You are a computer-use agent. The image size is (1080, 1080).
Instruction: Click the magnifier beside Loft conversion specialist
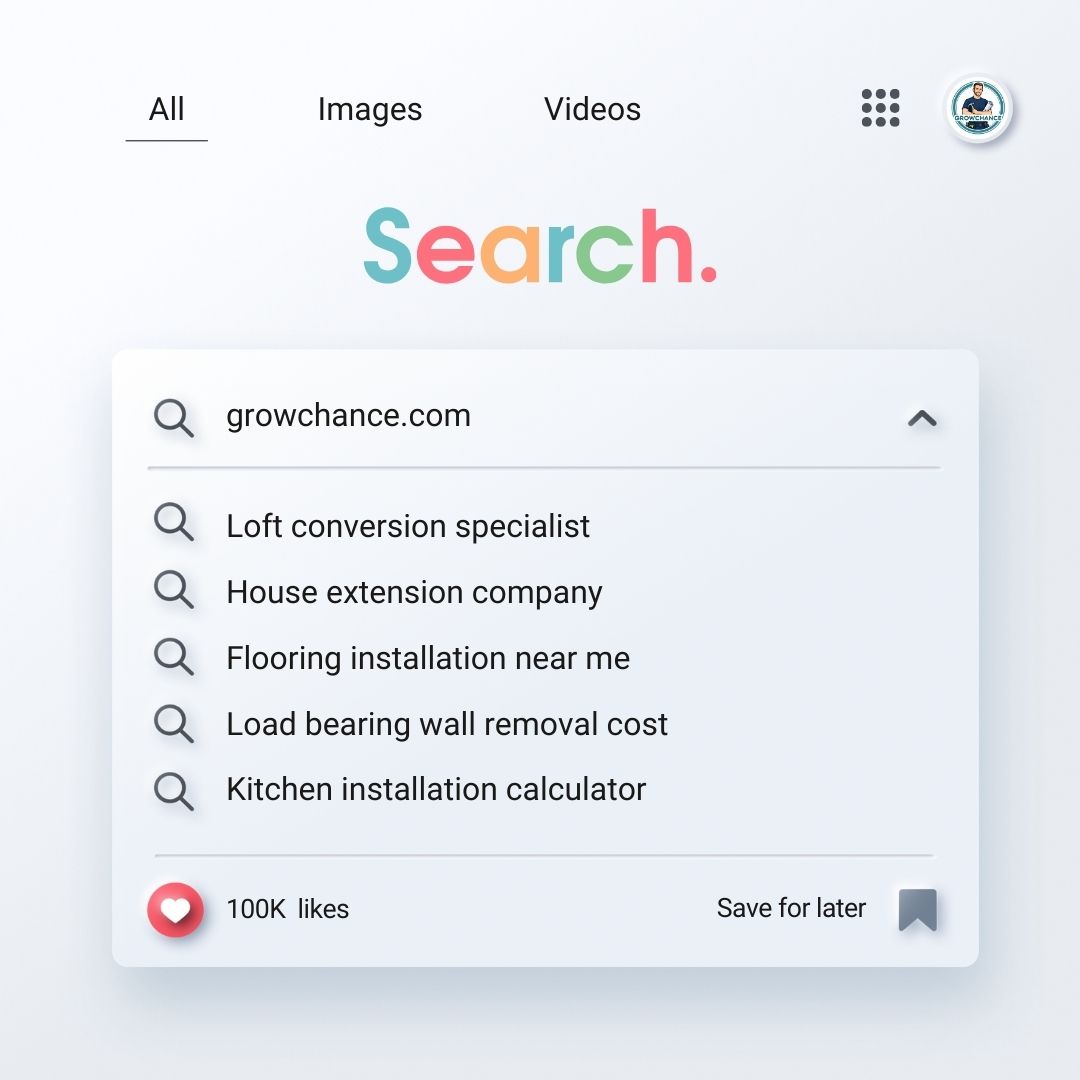(174, 524)
